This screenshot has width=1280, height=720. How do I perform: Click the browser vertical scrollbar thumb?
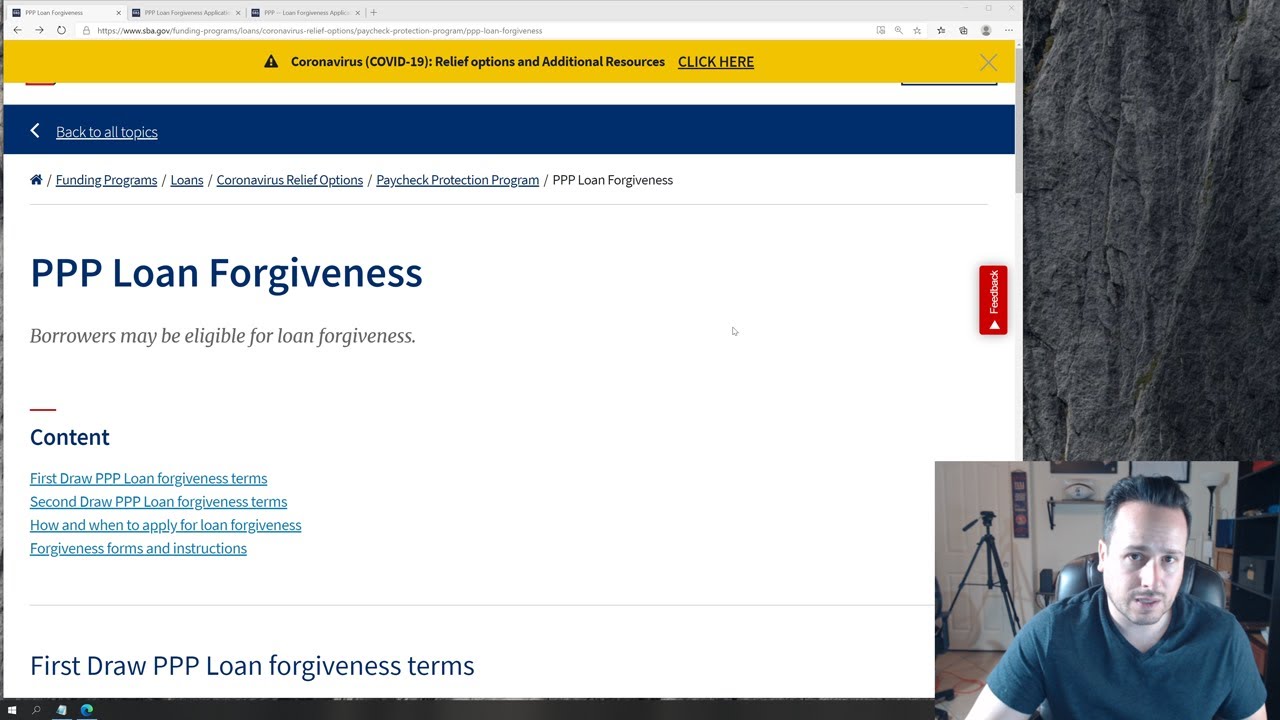click(x=1018, y=120)
